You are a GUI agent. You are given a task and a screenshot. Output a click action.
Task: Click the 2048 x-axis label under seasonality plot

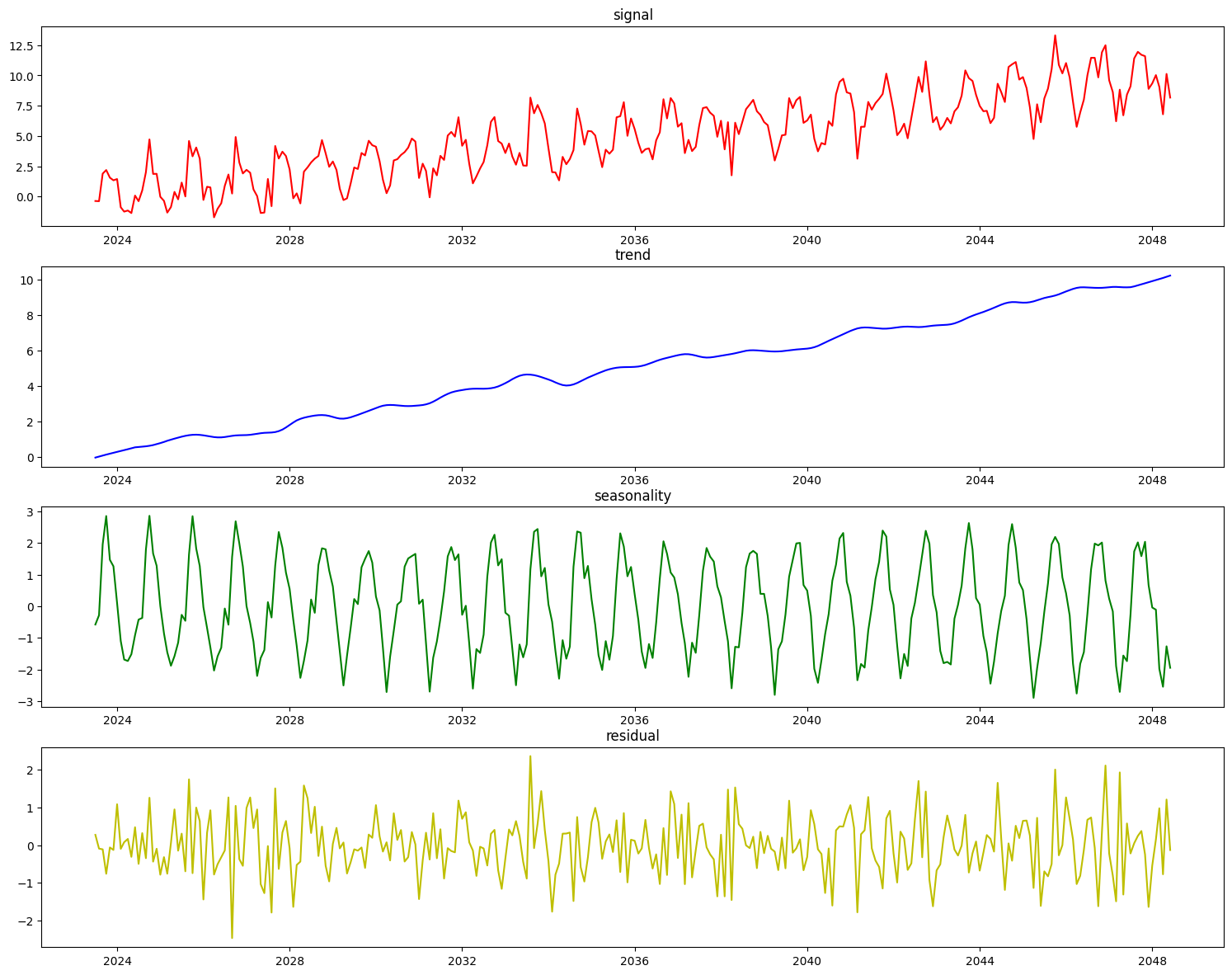tap(1151, 720)
